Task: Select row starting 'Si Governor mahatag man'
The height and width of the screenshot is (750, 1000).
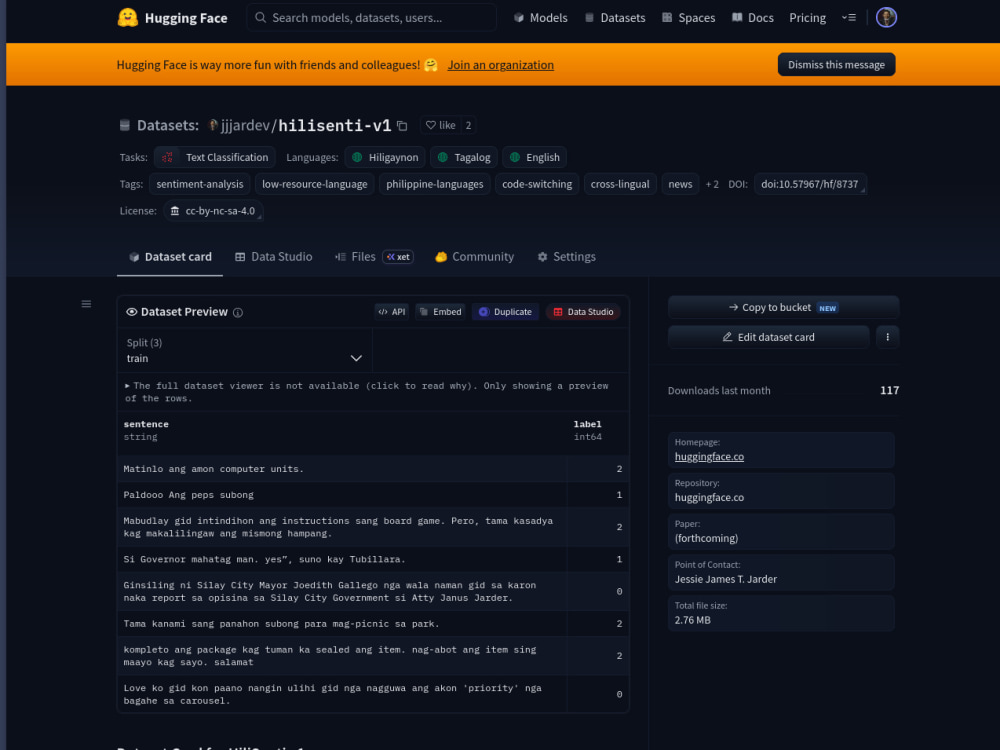Action: pos(373,559)
